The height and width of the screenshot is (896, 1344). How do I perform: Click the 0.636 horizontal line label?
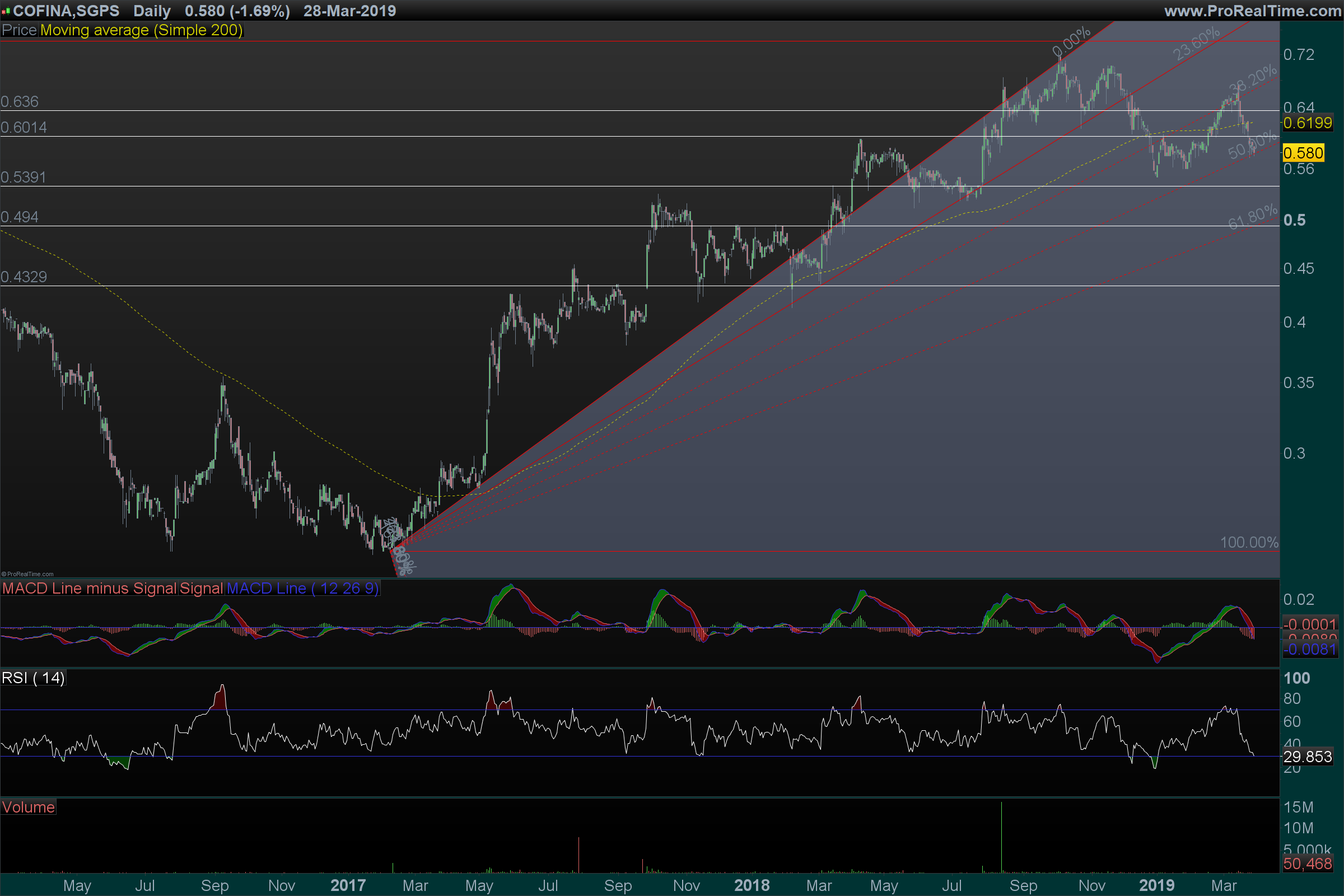[20, 102]
